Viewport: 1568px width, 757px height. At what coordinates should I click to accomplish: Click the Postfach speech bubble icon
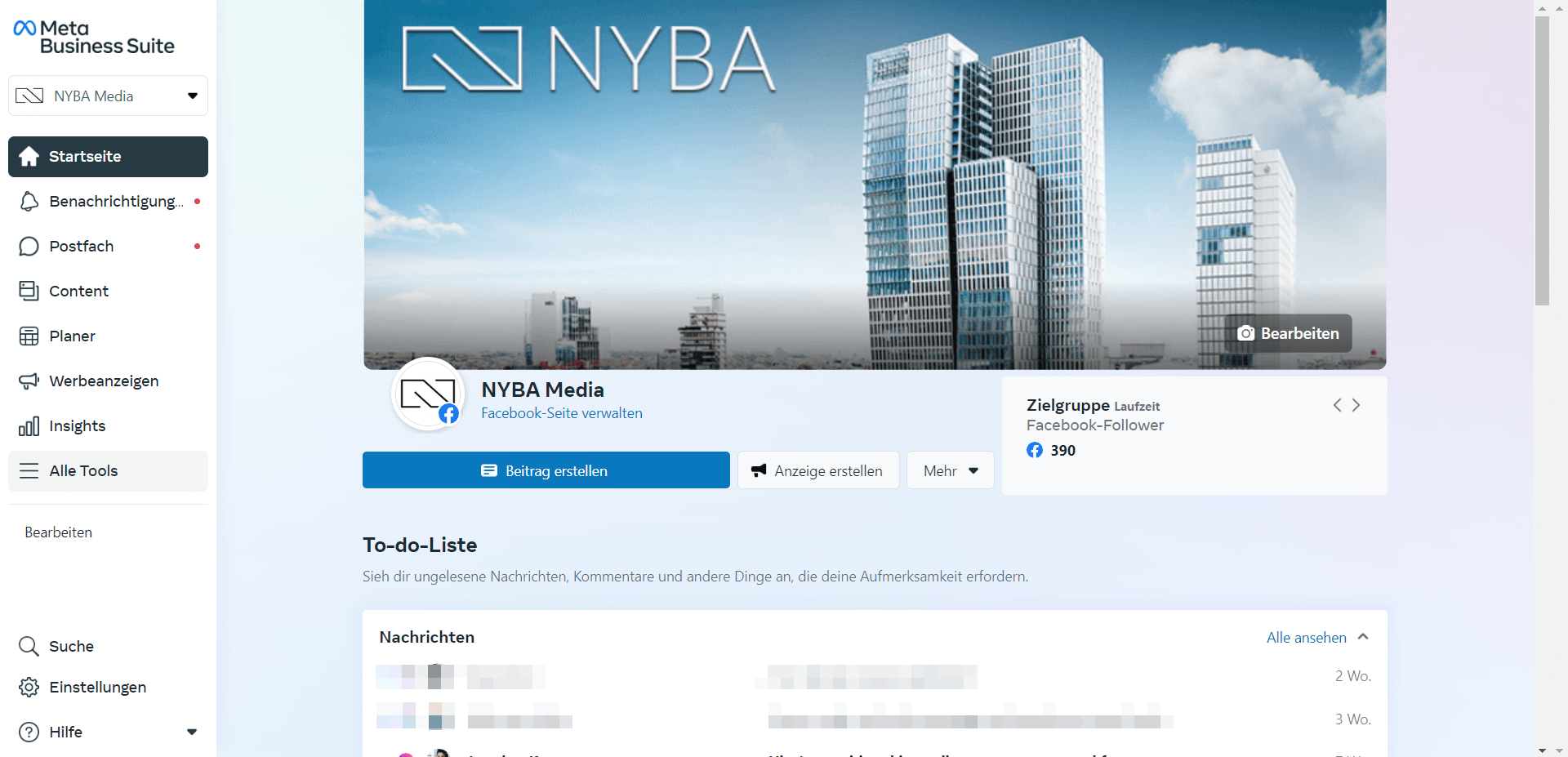click(29, 247)
